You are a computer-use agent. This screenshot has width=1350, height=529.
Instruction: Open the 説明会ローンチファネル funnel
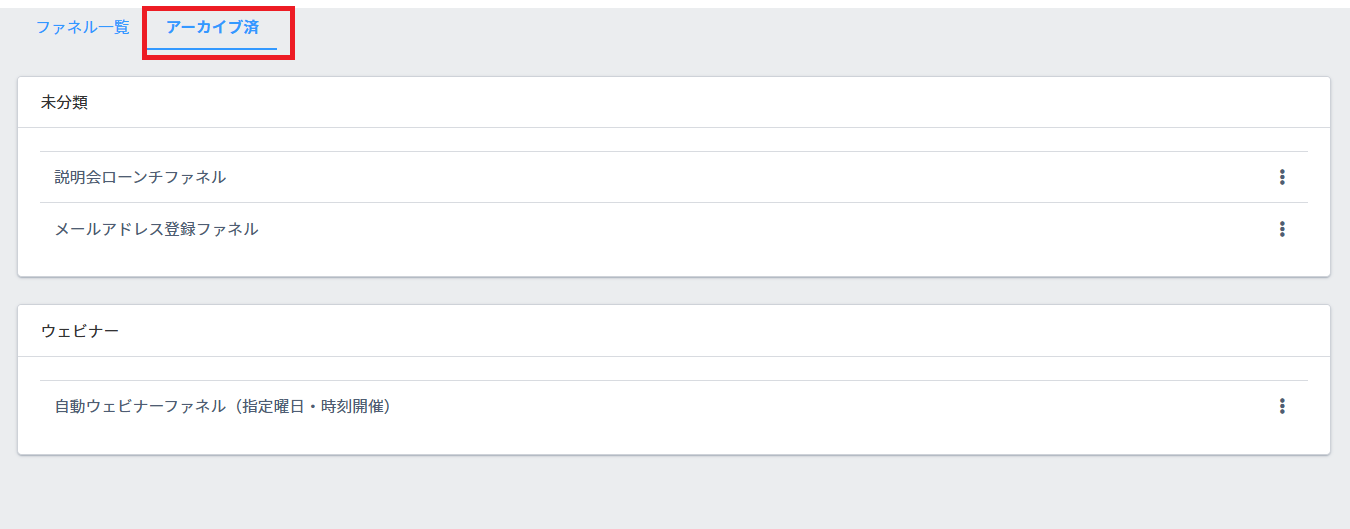(140, 177)
